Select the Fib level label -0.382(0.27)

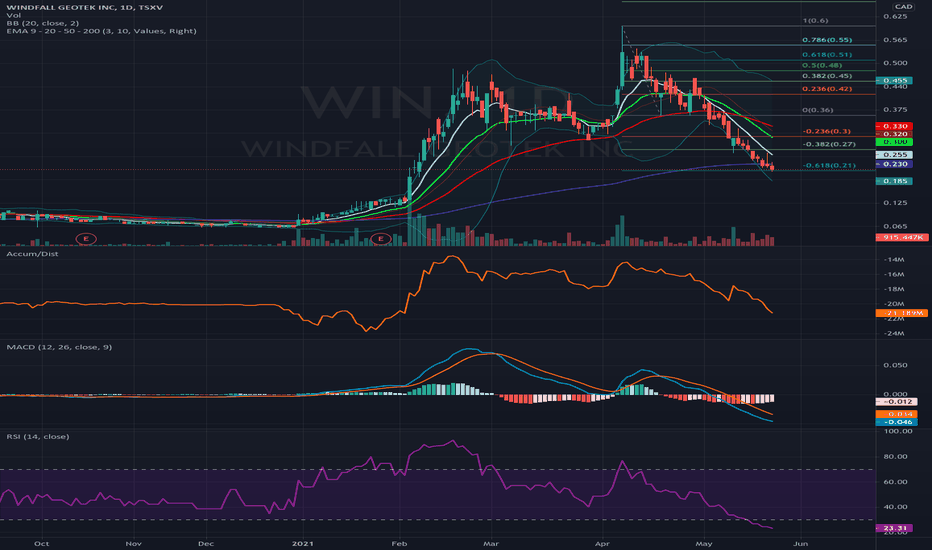(x=829, y=144)
